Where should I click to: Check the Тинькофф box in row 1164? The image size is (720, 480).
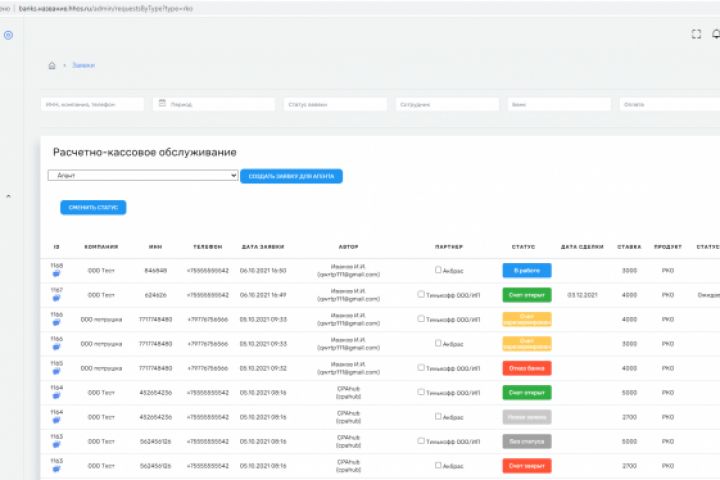point(421,392)
